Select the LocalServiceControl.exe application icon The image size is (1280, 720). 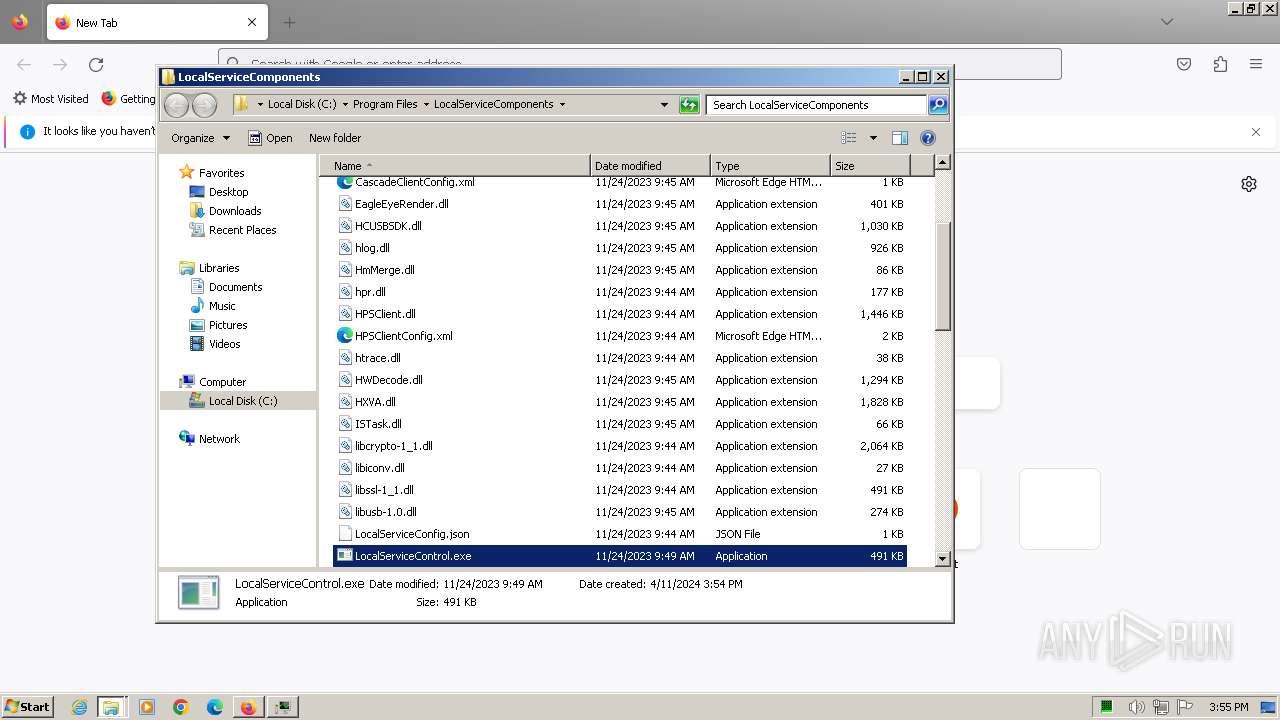345,556
